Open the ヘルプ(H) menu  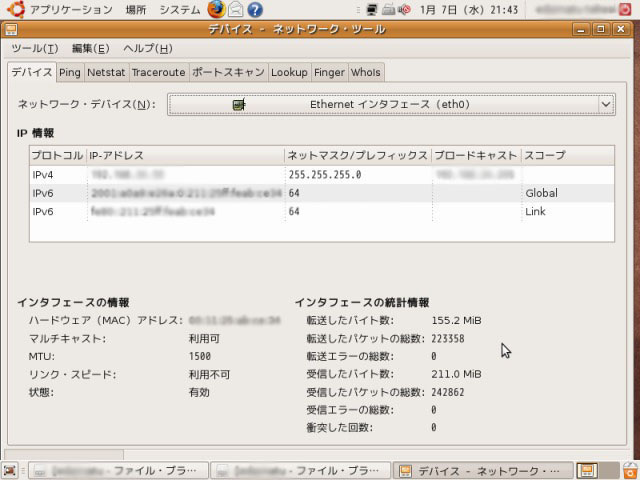click(148, 49)
